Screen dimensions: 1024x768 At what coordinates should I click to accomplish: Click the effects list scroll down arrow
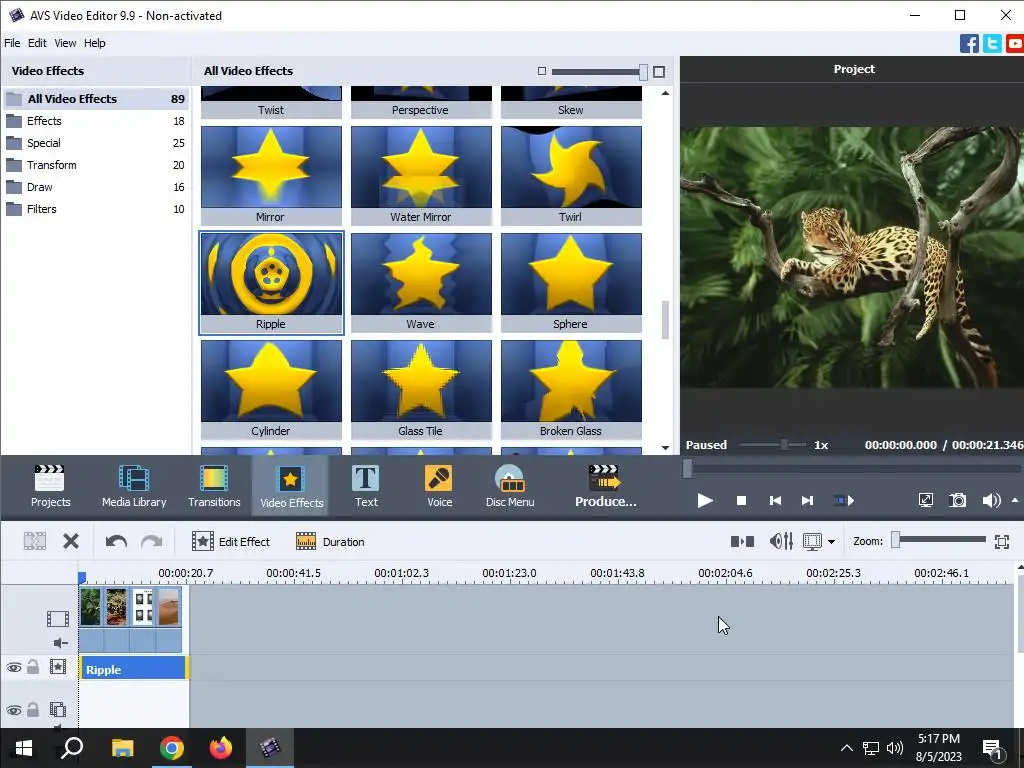[x=665, y=447]
